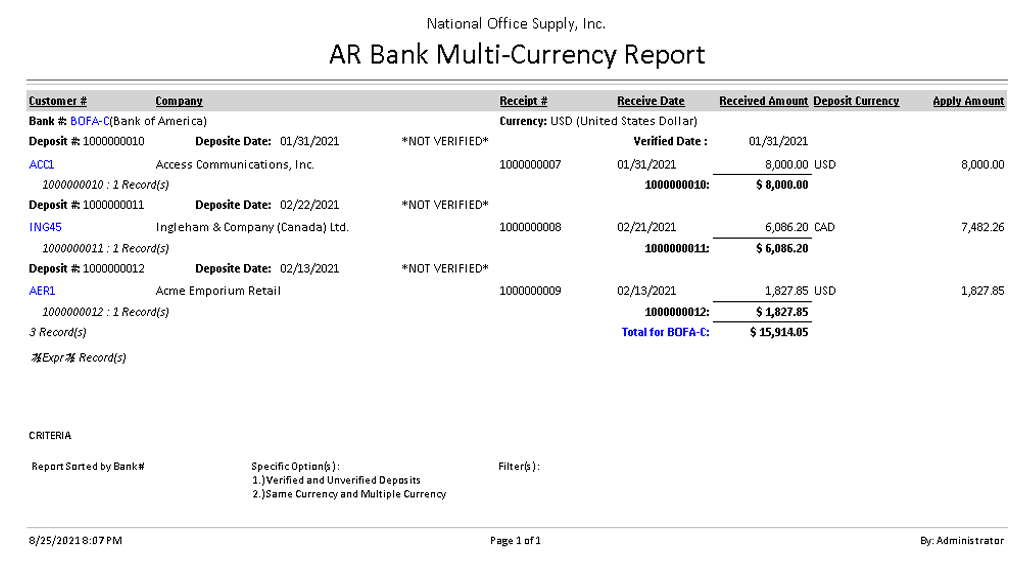
Task: Click the AR Bank Multi-Currency Report title
Action: (x=517, y=54)
